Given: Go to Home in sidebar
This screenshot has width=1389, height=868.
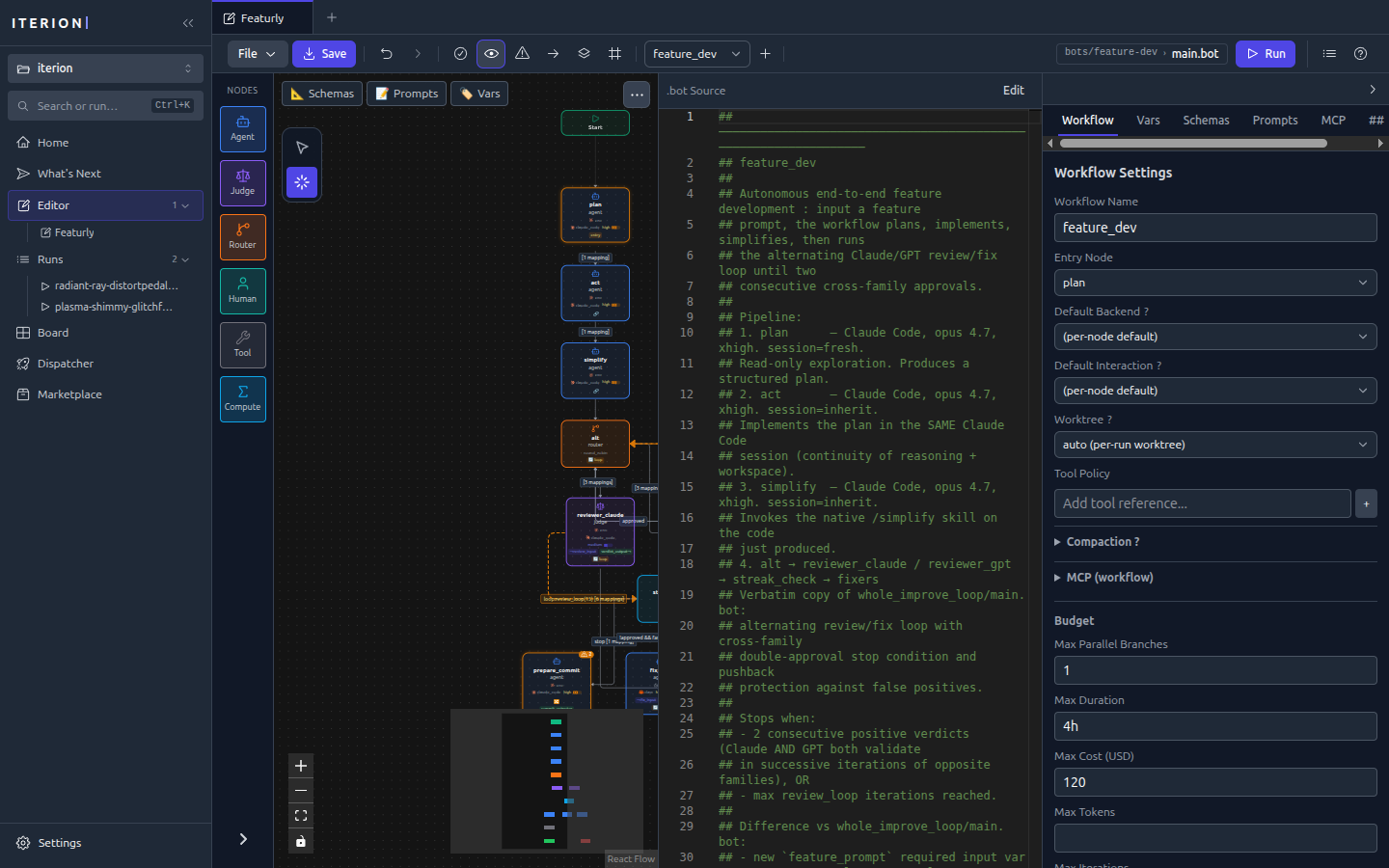Looking at the screenshot, I should 105,143.
